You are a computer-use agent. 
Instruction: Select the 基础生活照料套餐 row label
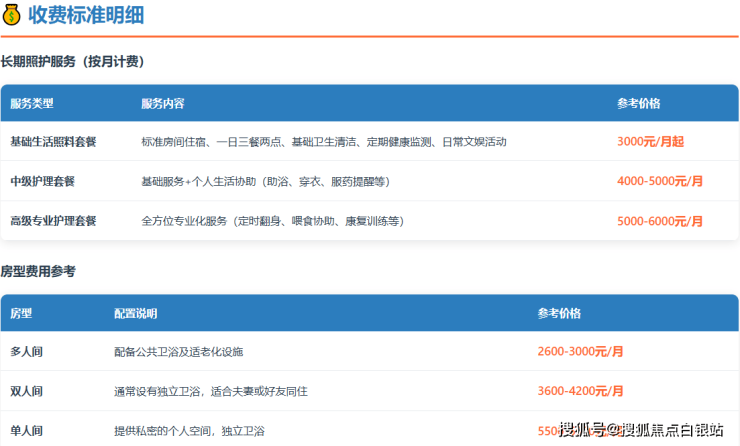pyautogui.click(x=53, y=142)
